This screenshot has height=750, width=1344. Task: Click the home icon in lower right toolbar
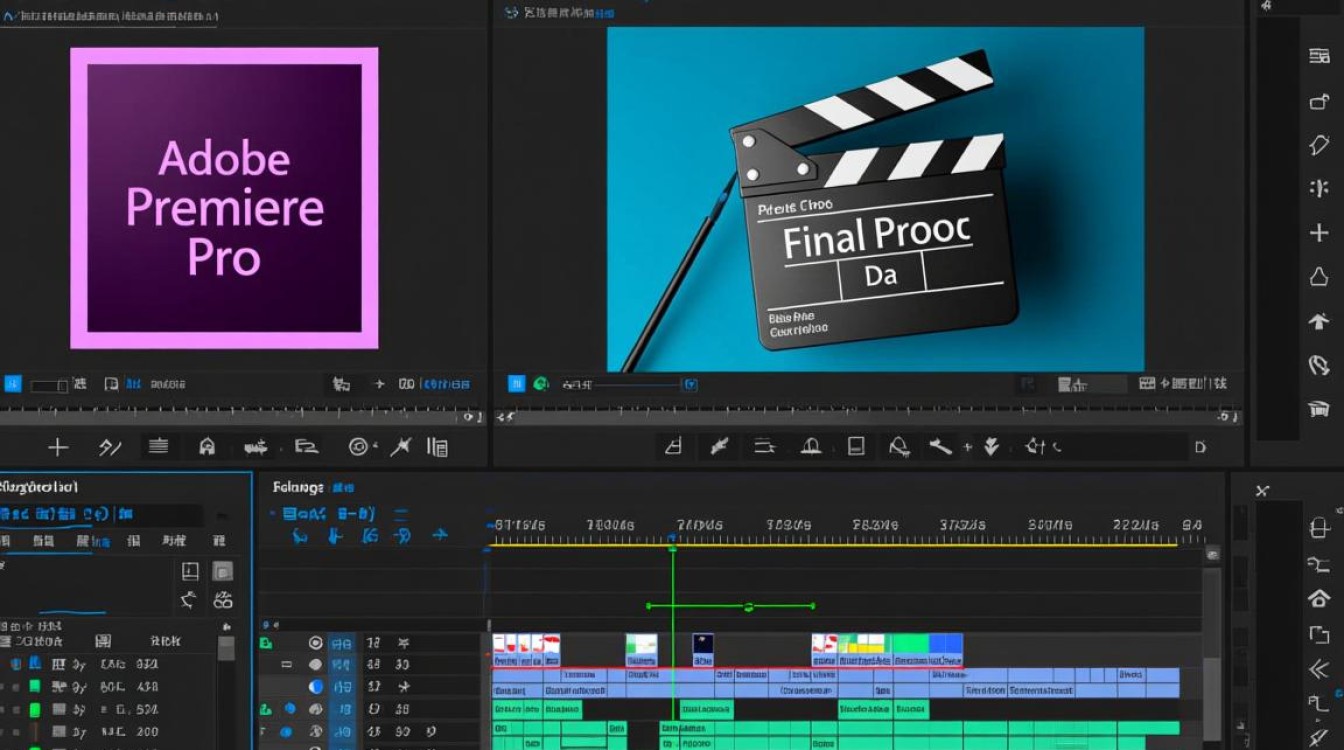(x=1319, y=599)
